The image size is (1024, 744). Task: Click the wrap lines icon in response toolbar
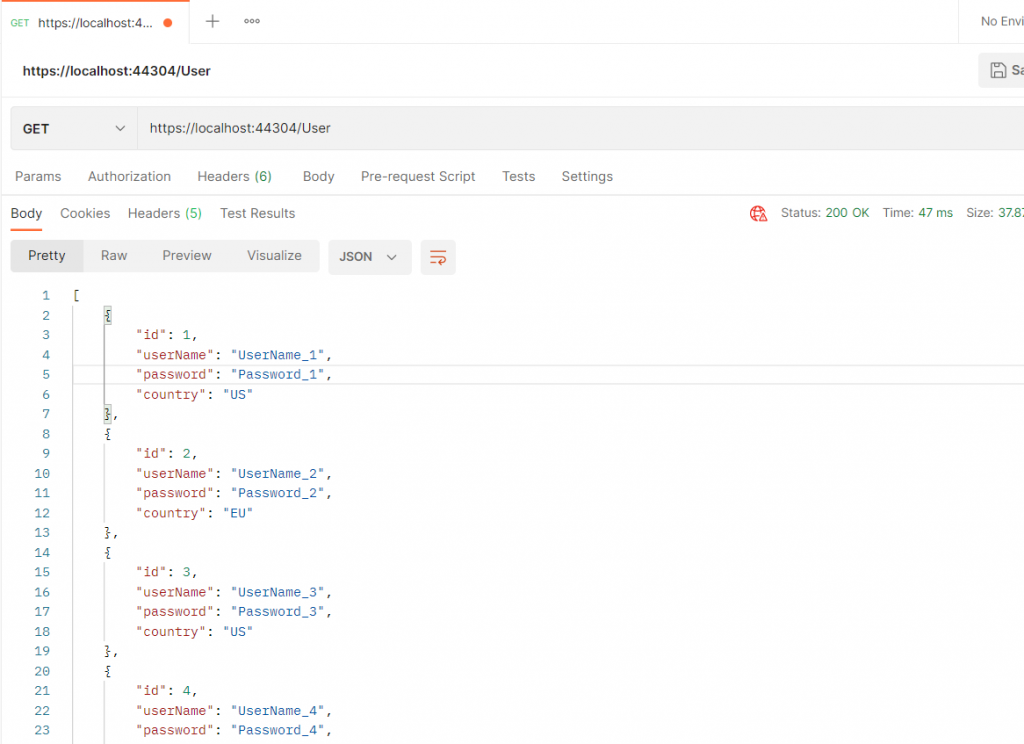point(438,257)
